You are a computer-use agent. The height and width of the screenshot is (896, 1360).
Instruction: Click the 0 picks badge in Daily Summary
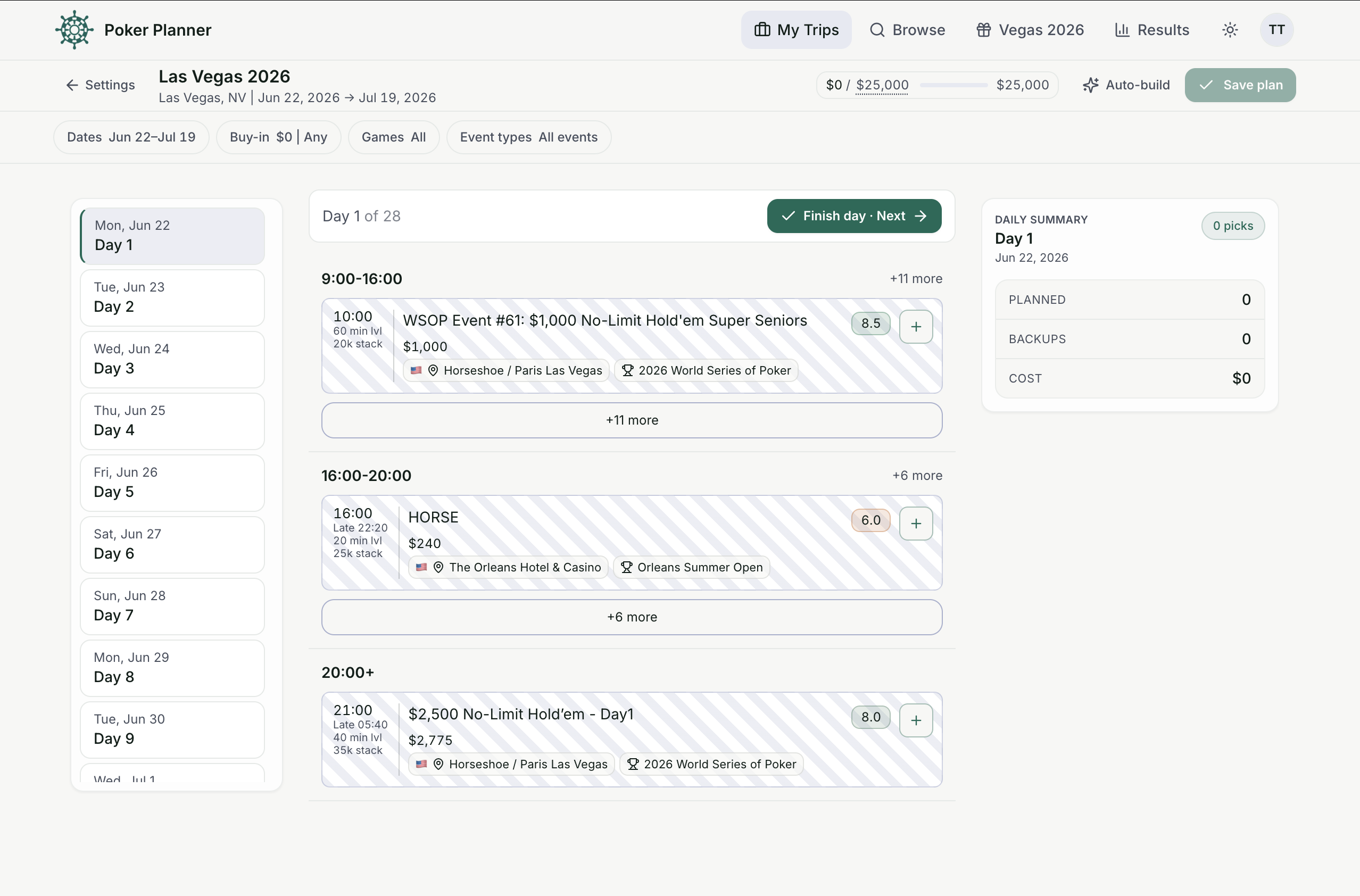(x=1233, y=226)
